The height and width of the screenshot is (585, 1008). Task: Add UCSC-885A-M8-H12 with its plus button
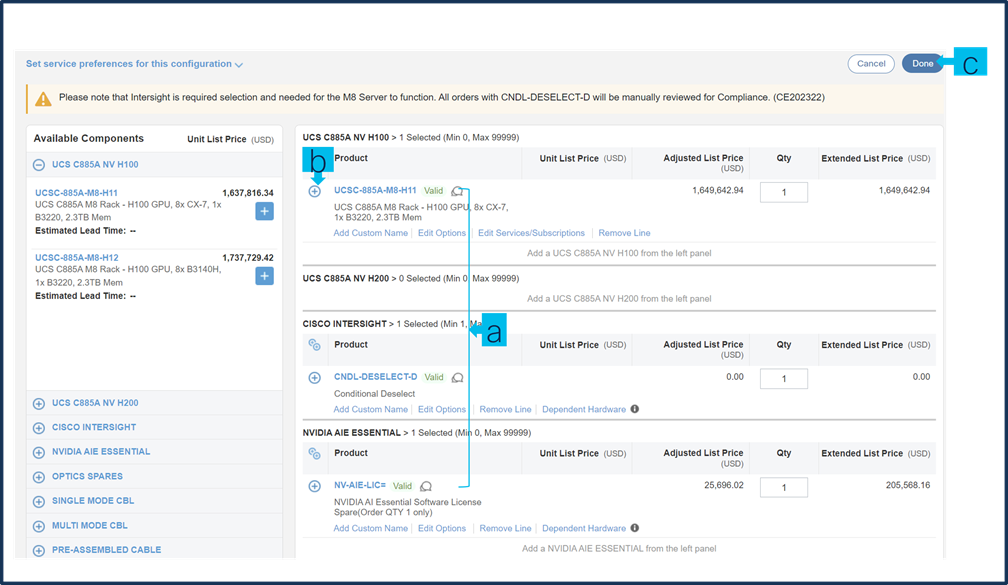tap(264, 276)
